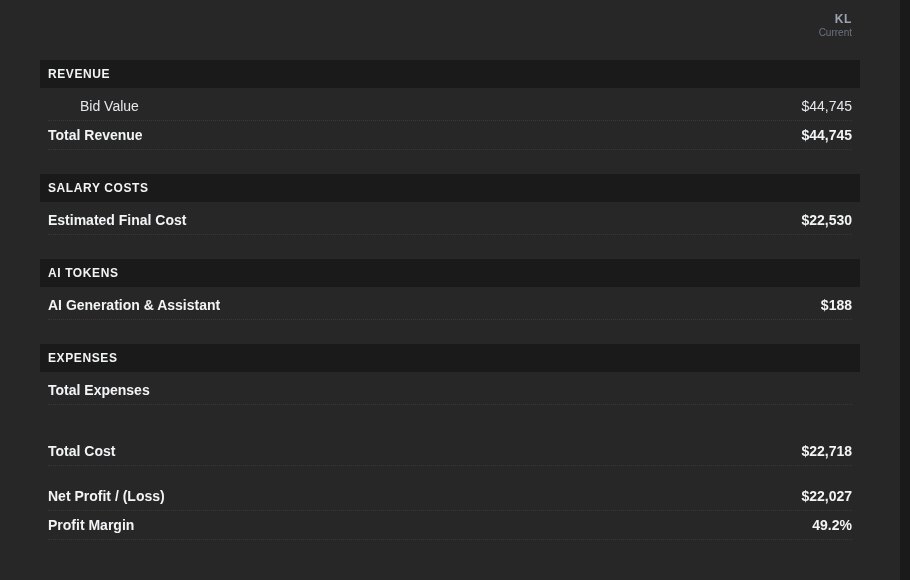910x580 pixels.
Task: Collapse the REVENUE section header
Action: 450,74
